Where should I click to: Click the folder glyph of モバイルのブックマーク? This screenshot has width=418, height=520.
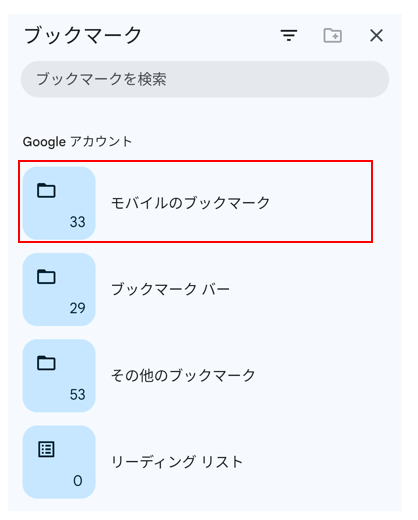[x=46, y=191]
